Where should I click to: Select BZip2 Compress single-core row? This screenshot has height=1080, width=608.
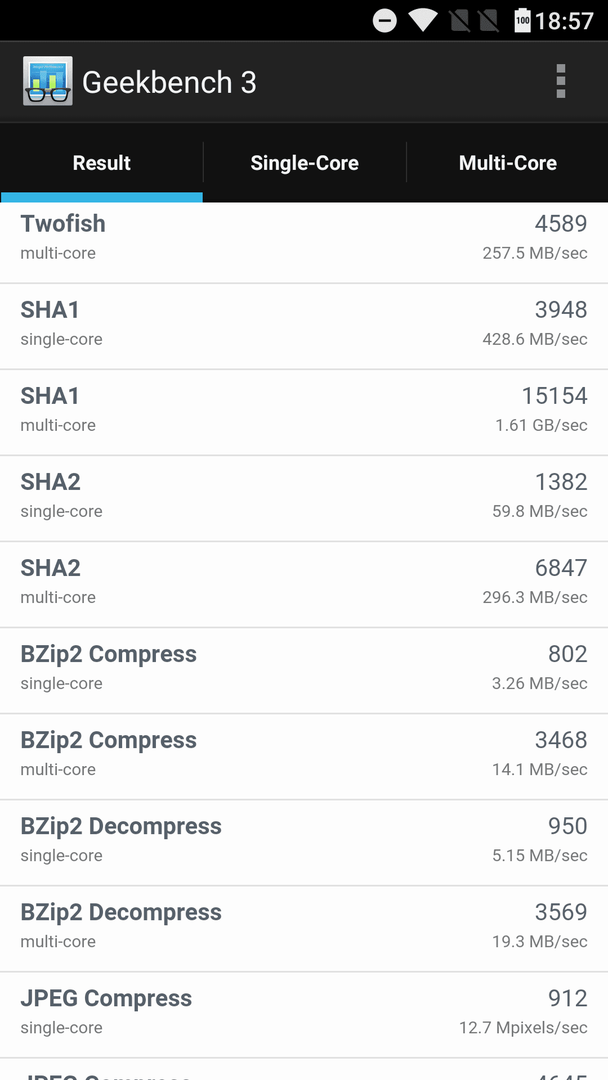tap(304, 670)
